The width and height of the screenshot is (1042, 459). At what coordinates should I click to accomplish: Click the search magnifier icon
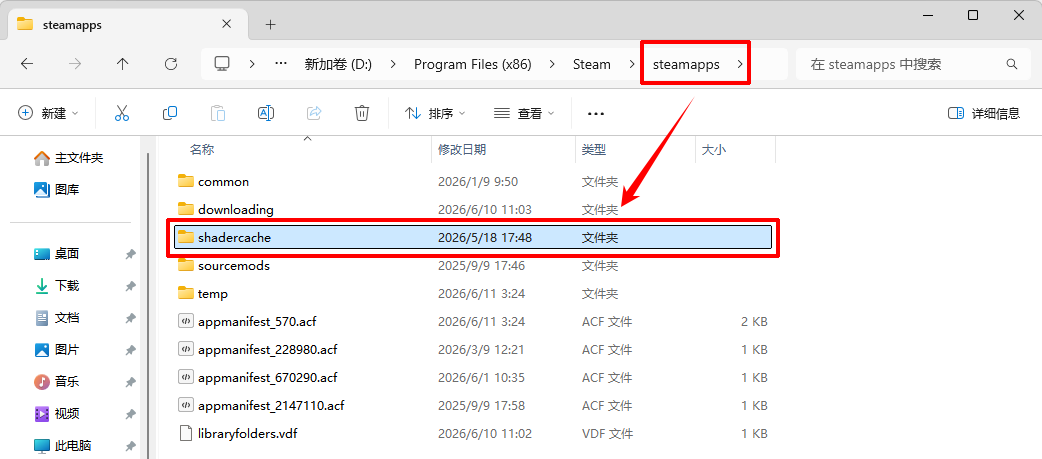1012,64
